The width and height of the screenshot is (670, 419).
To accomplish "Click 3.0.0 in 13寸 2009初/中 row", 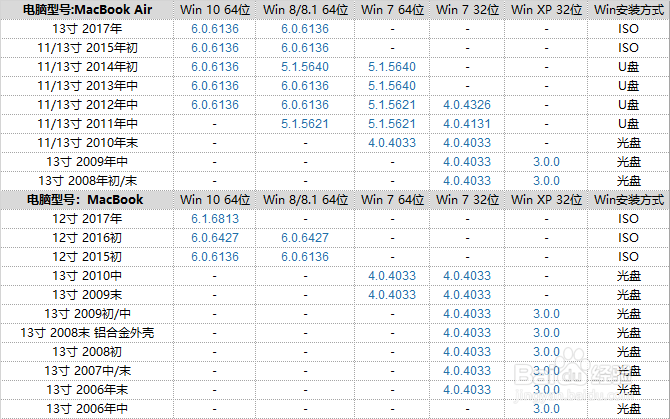I will (547, 314).
